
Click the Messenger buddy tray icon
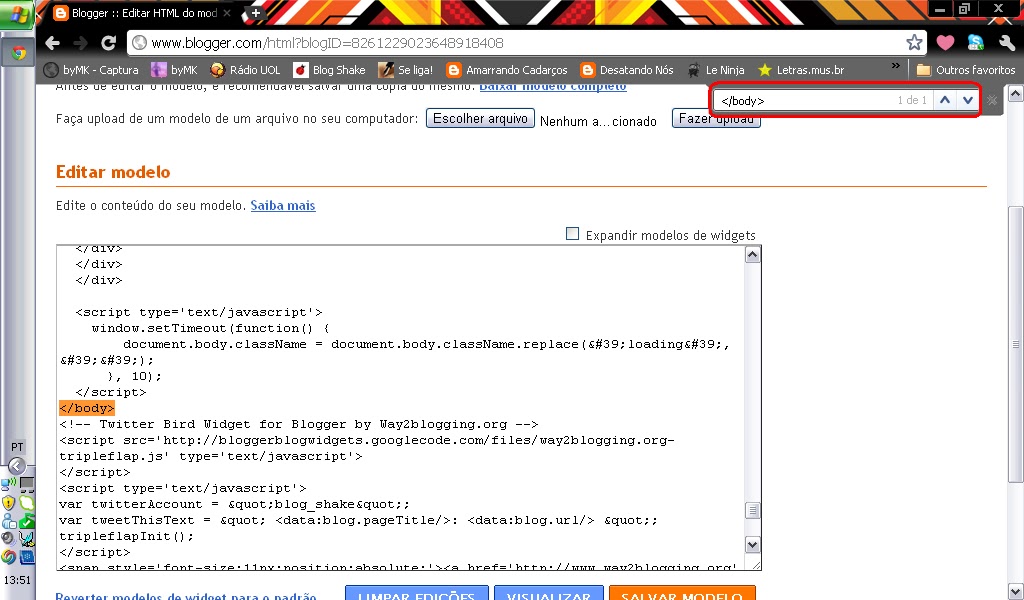[x=8, y=520]
